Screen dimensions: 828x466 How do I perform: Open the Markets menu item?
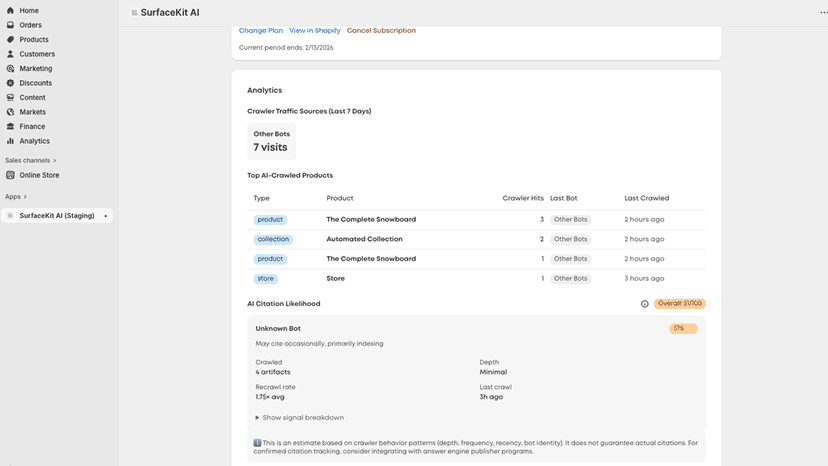33,112
